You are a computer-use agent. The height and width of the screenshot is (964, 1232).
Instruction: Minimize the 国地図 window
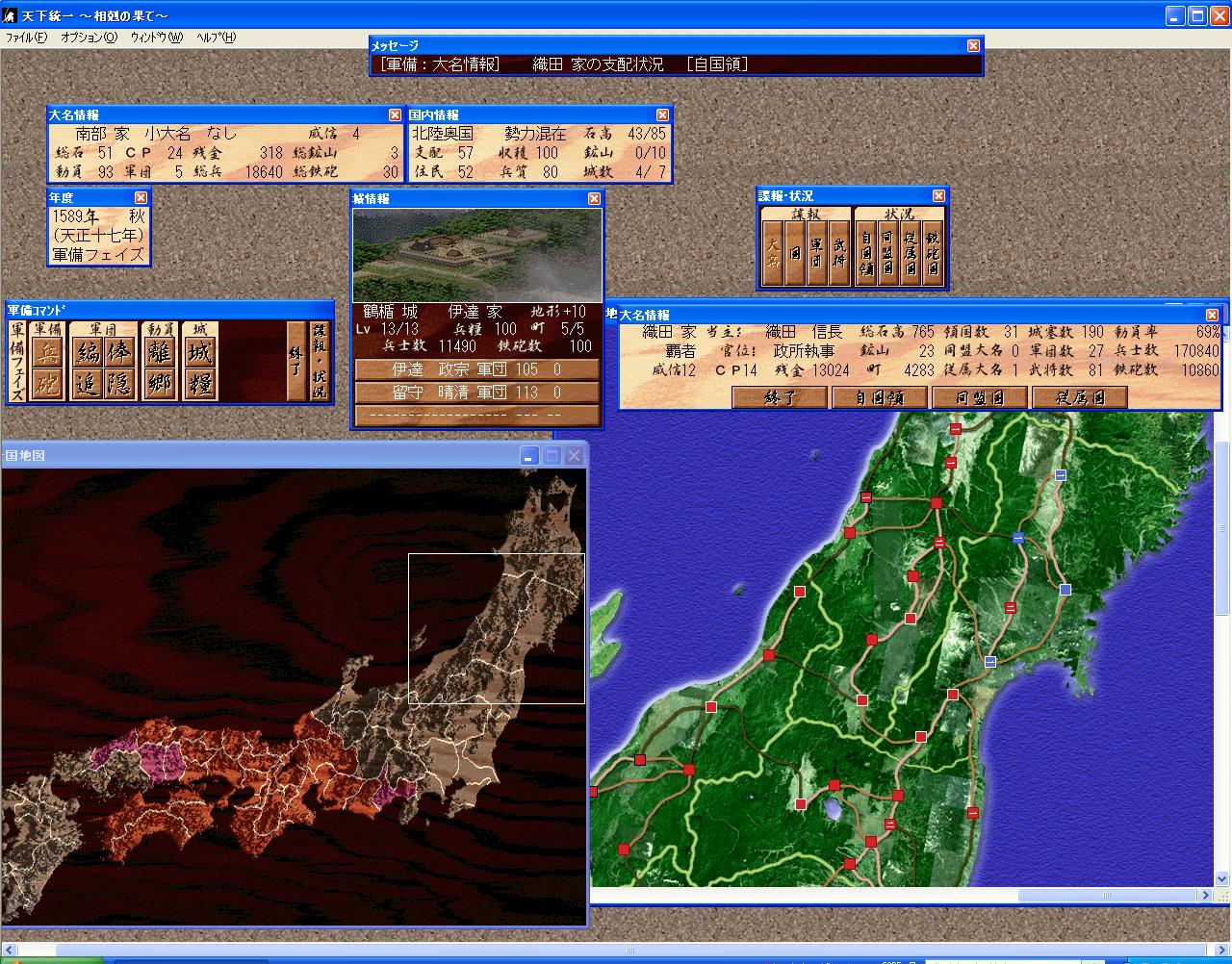click(530, 456)
